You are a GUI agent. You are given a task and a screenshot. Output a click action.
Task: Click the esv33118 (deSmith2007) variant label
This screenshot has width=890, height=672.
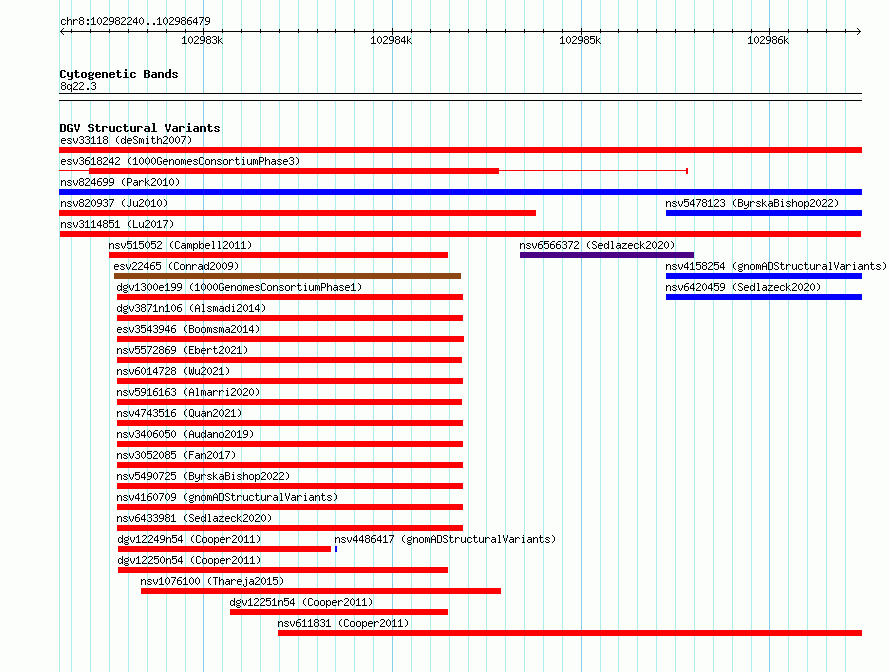pyautogui.click(x=126, y=140)
